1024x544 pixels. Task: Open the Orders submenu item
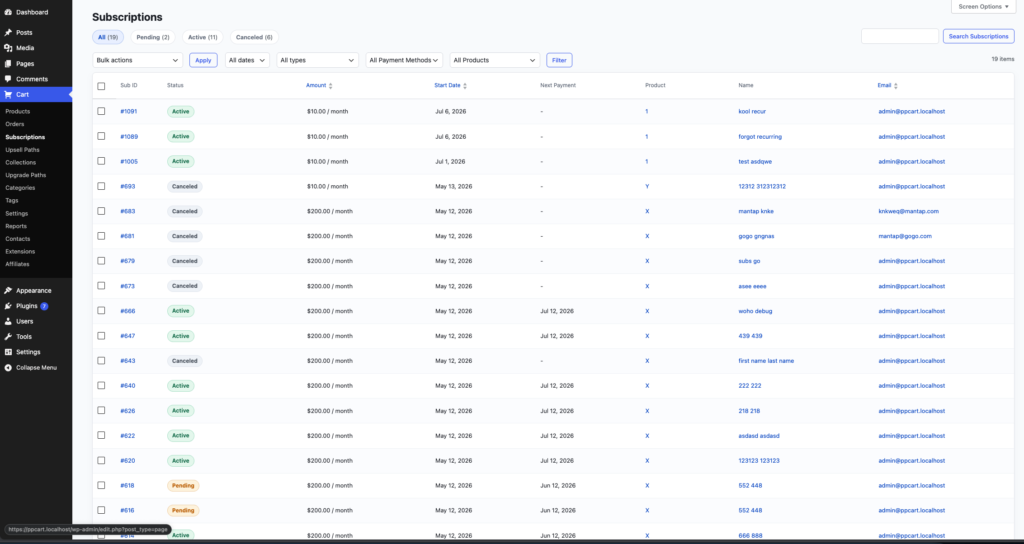point(14,124)
